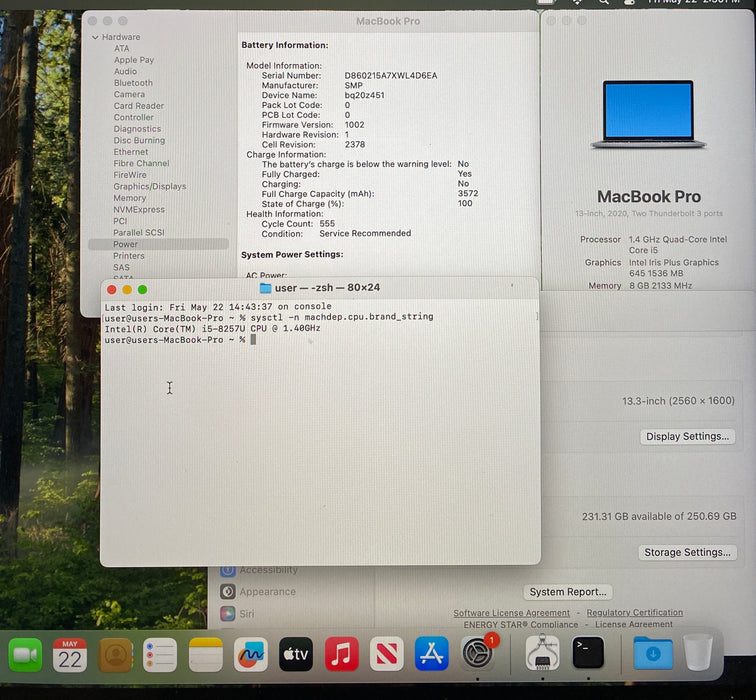
Task: Select Card Reader in hardware list
Action: [x=139, y=106]
